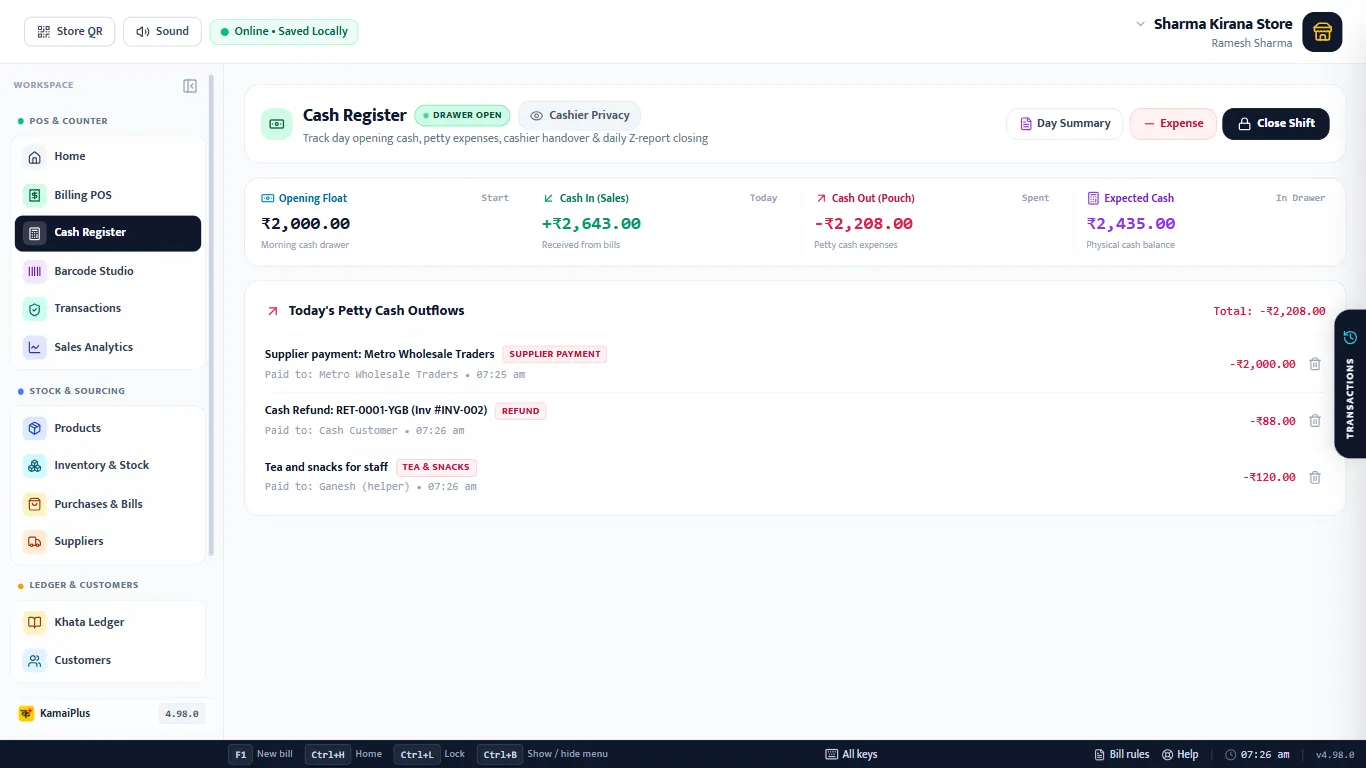This screenshot has height=768, width=1366.
Task: Expand the Sharma Kirana Store dropdown chevron
Action: [1140, 24]
